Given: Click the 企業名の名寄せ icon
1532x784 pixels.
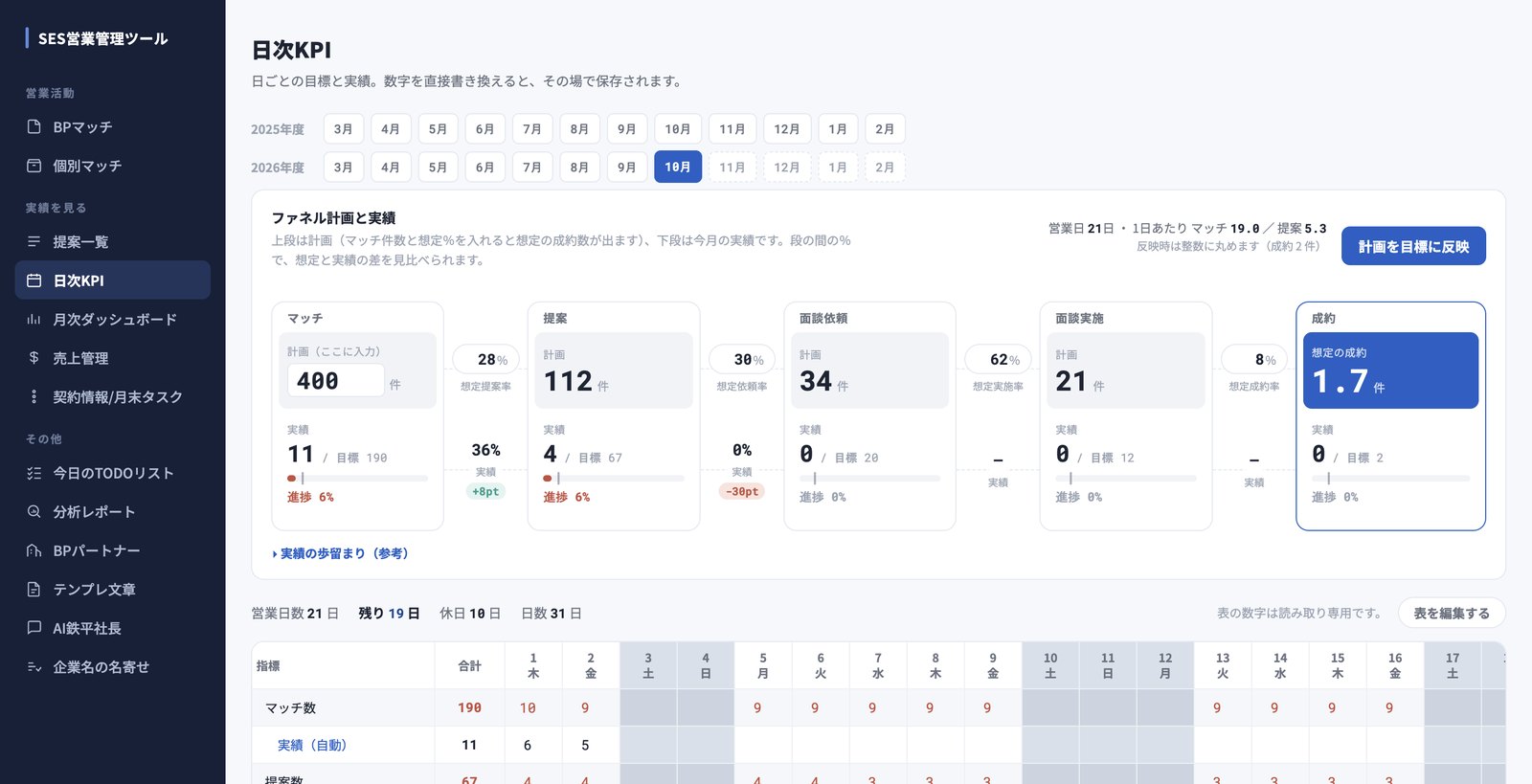Looking at the screenshot, I should [34, 666].
